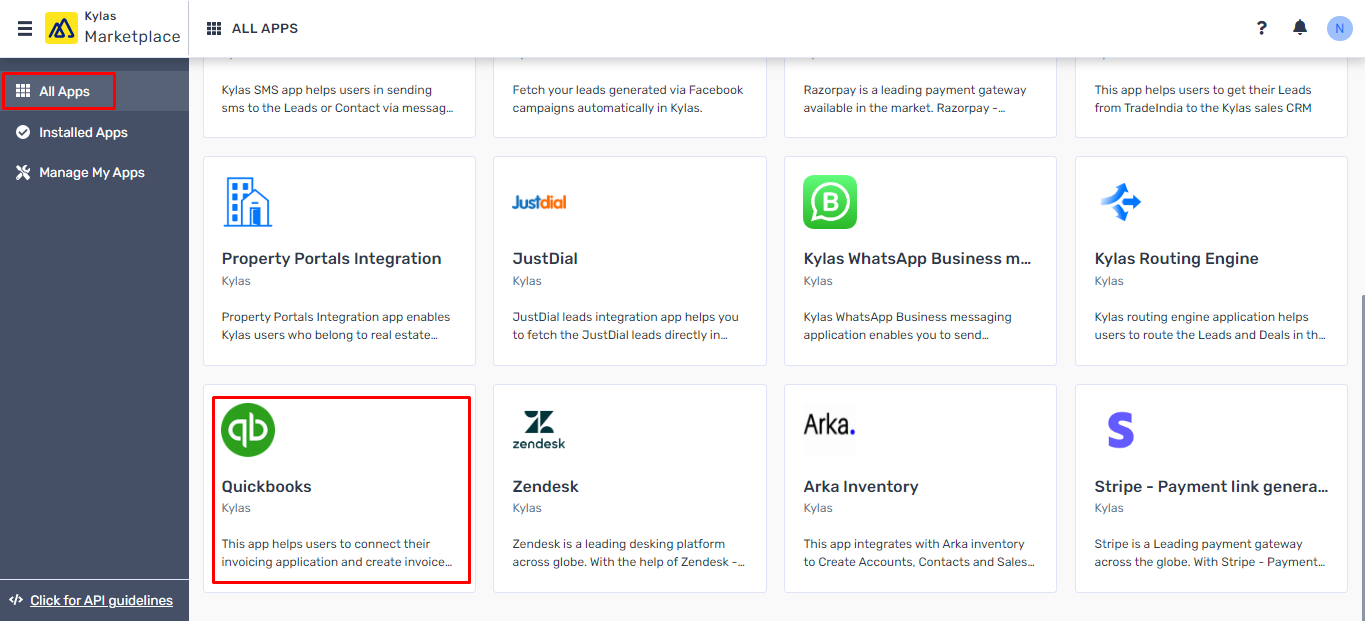This screenshot has width=1365, height=621.
Task: Click Kylas publisher under Arka Inventory
Action: [x=818, y=508]
